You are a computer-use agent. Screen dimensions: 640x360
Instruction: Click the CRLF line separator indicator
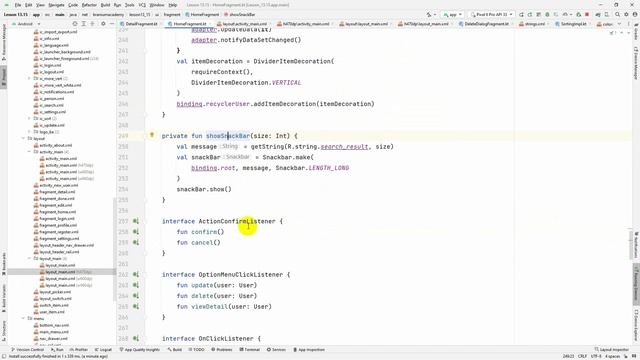[x=582, y=356]
